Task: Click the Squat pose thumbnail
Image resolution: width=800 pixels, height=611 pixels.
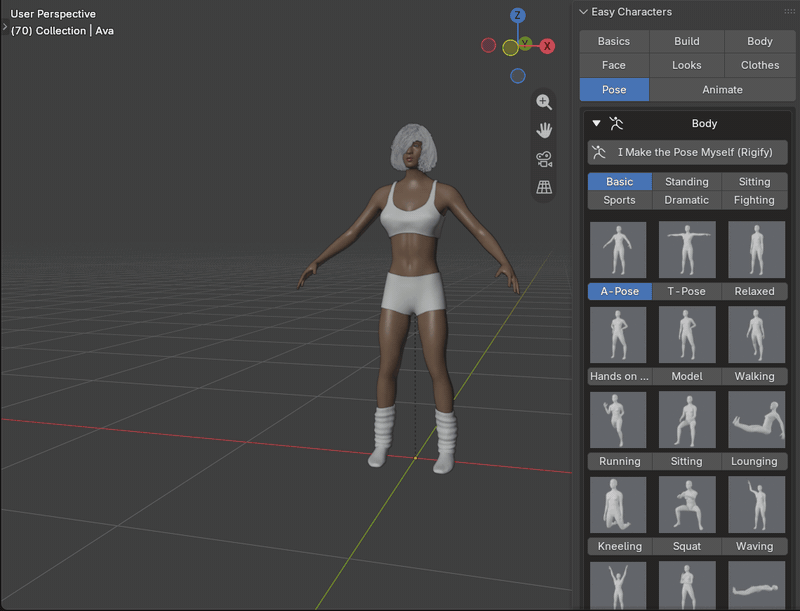Action: tap(687, 505)
